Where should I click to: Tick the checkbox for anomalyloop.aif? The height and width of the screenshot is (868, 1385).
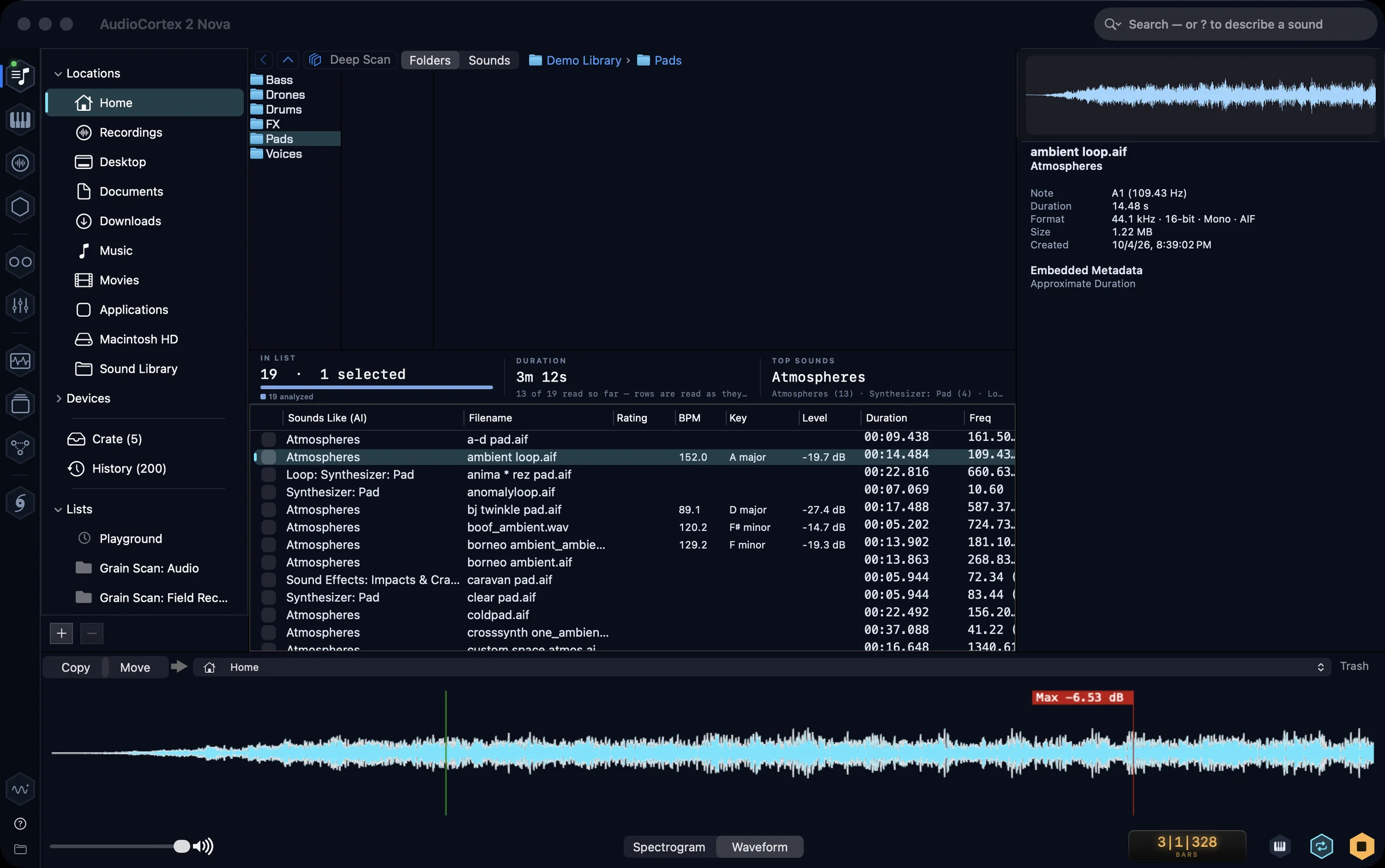pyautogui.click(x=268, y=492)
